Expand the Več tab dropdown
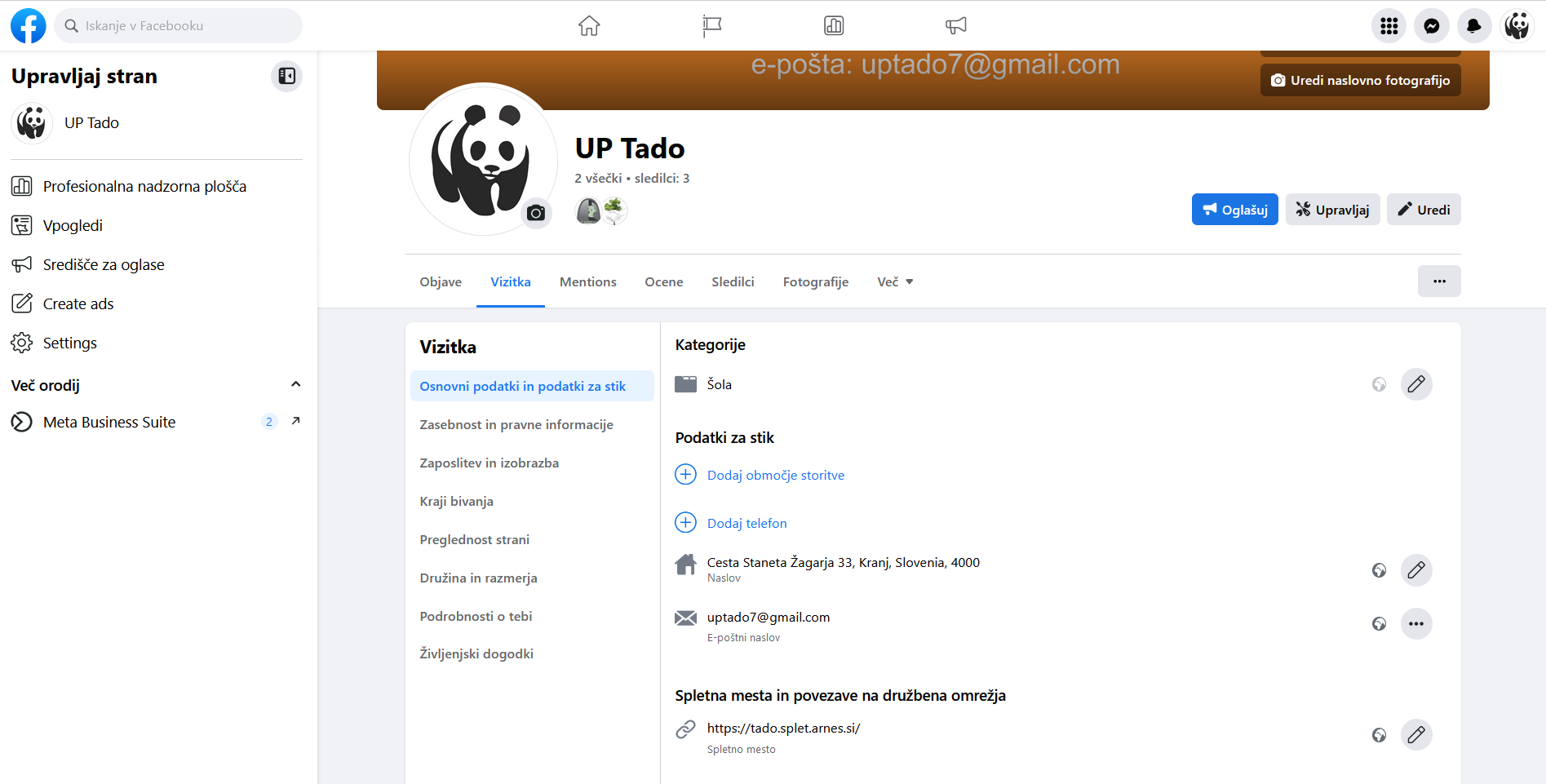This screenshot has height=784, width=1546. click(x=895, y=282)
